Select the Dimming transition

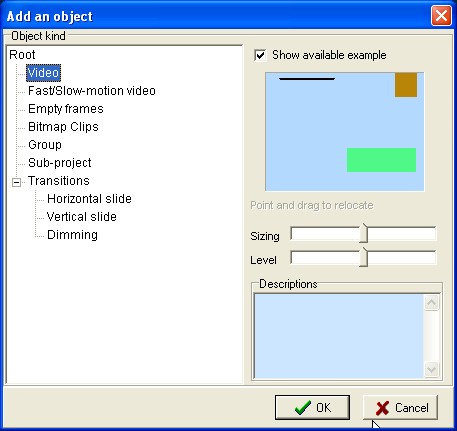pos(72,235)
